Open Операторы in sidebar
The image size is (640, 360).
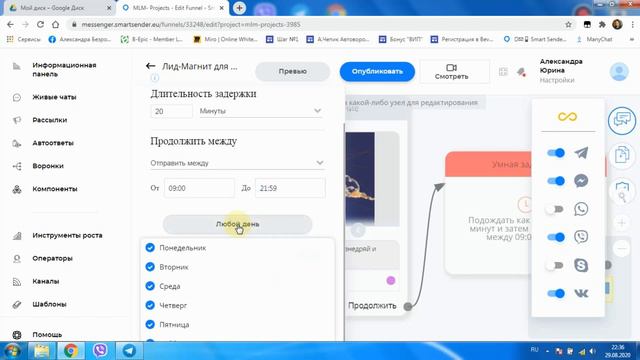point(52,258)
